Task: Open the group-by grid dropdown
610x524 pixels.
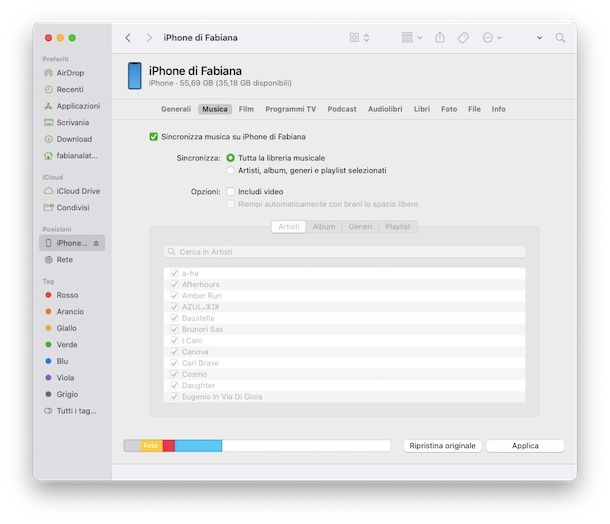Action: pyautogui.click(x=412, y=38)
